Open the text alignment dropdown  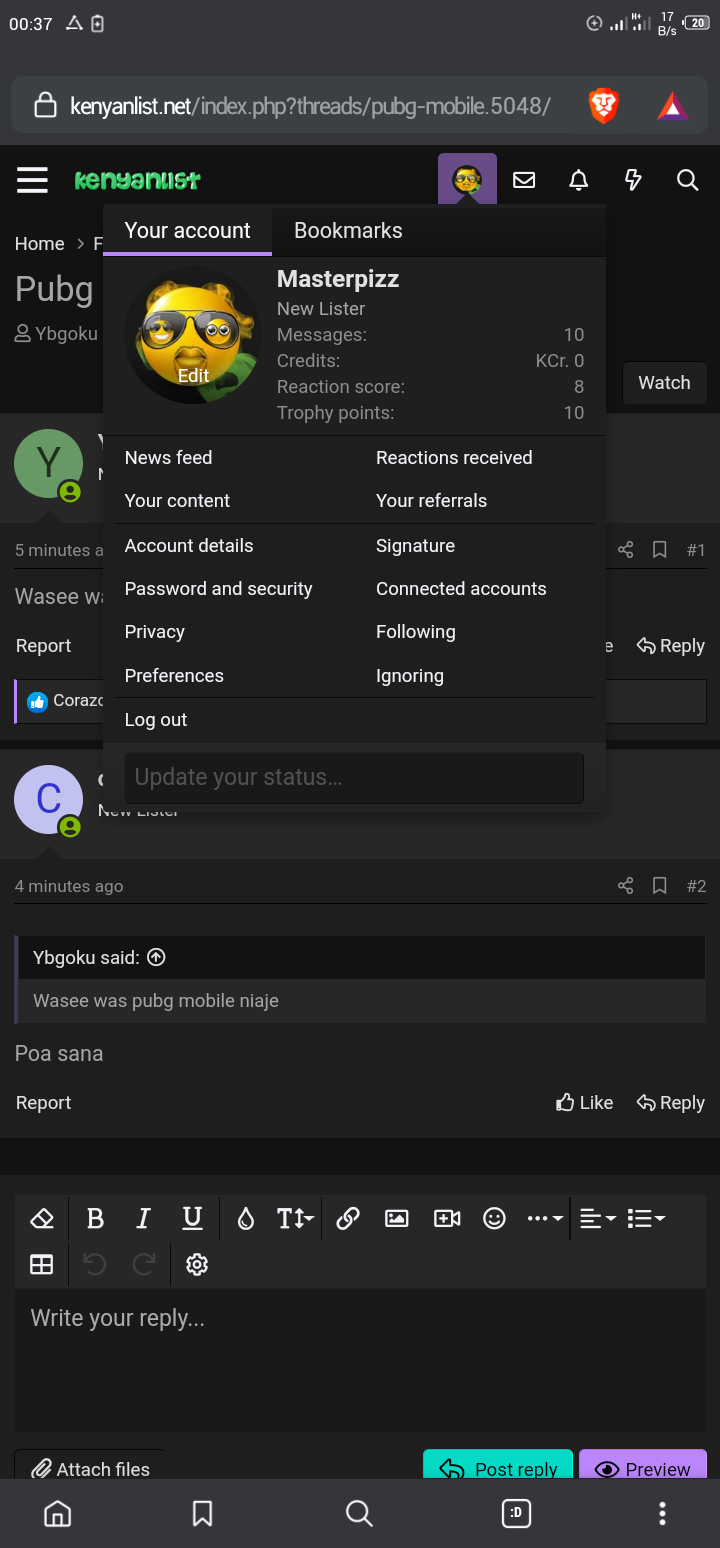[598, 1218]
